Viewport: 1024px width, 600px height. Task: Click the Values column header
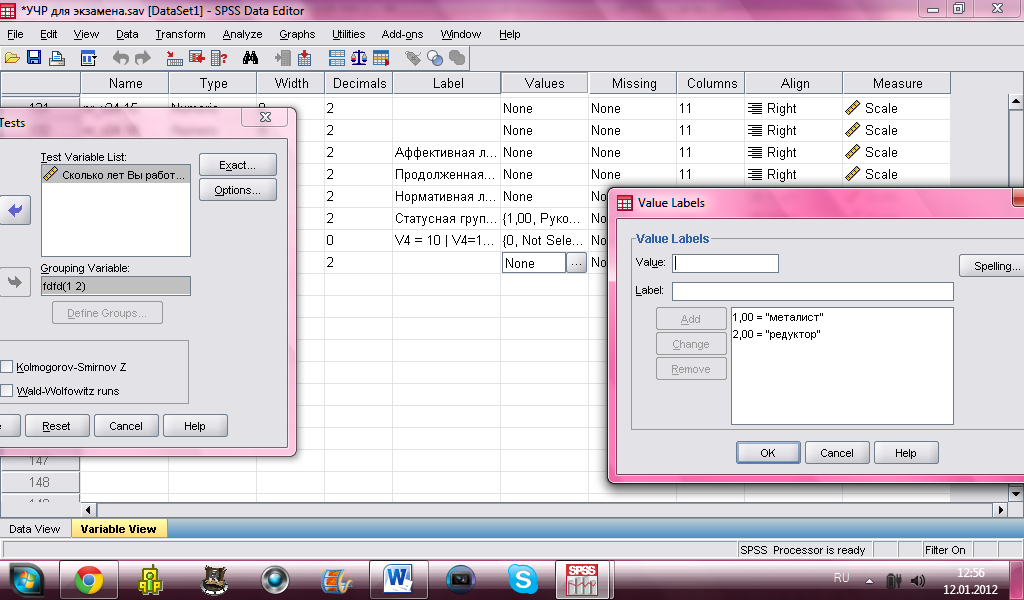coord(544,83)
